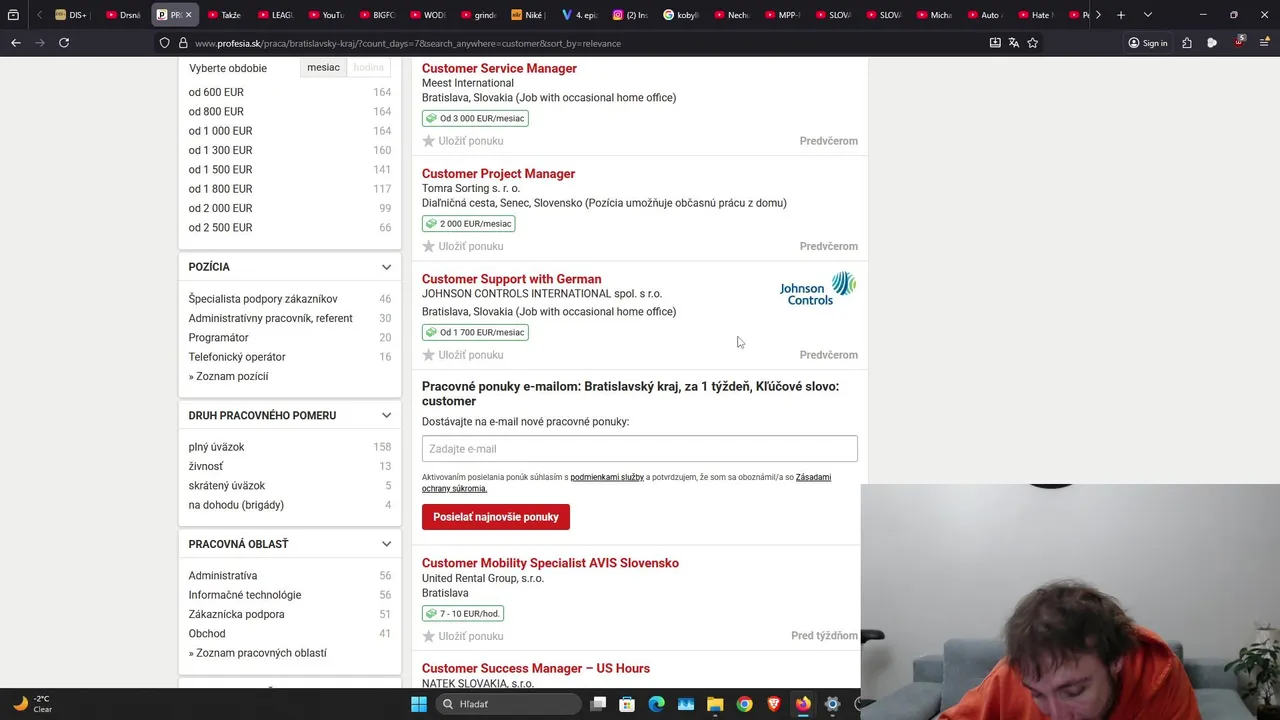Viewport: 1280px width, 720px height.
Task: Launch Microsoft Store from taskbar
Action: point(627,704)
